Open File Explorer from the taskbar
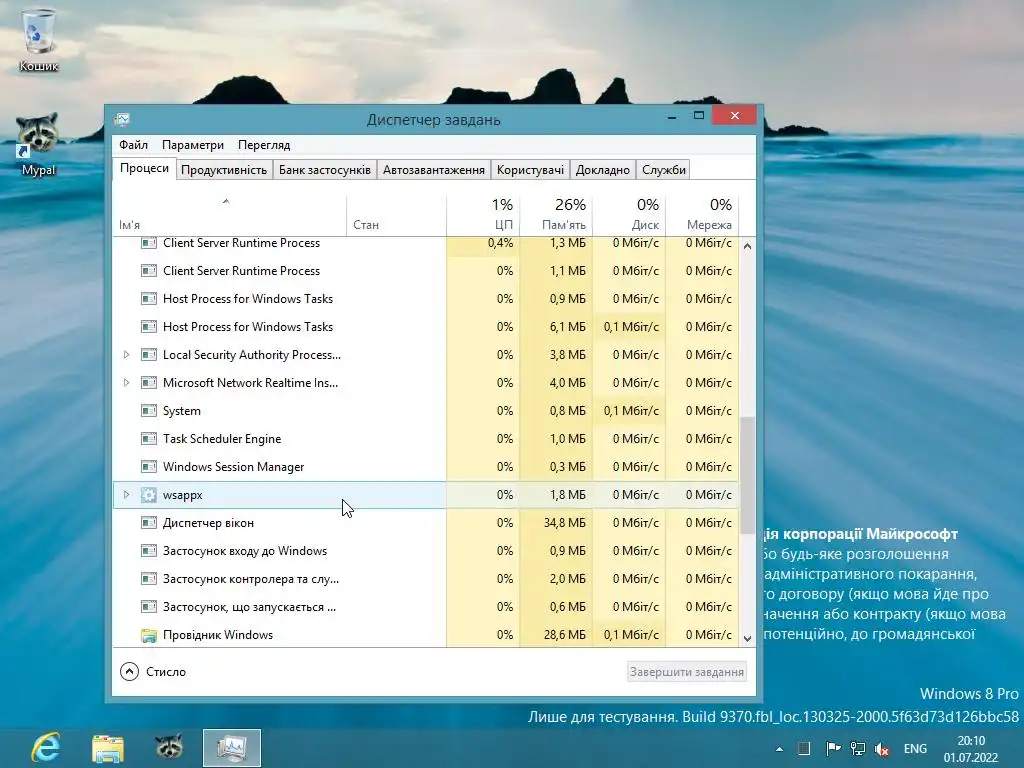This screenshot has height=768, width=1024. pyautogui.click(x=108, y=748)
